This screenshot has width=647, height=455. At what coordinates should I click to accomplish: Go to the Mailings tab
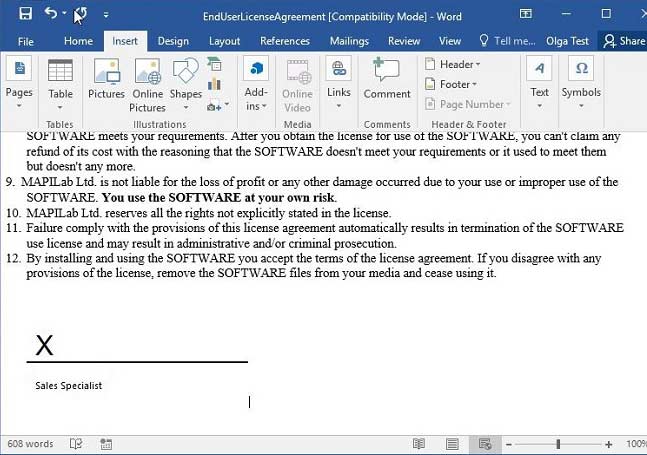[349, 41]
